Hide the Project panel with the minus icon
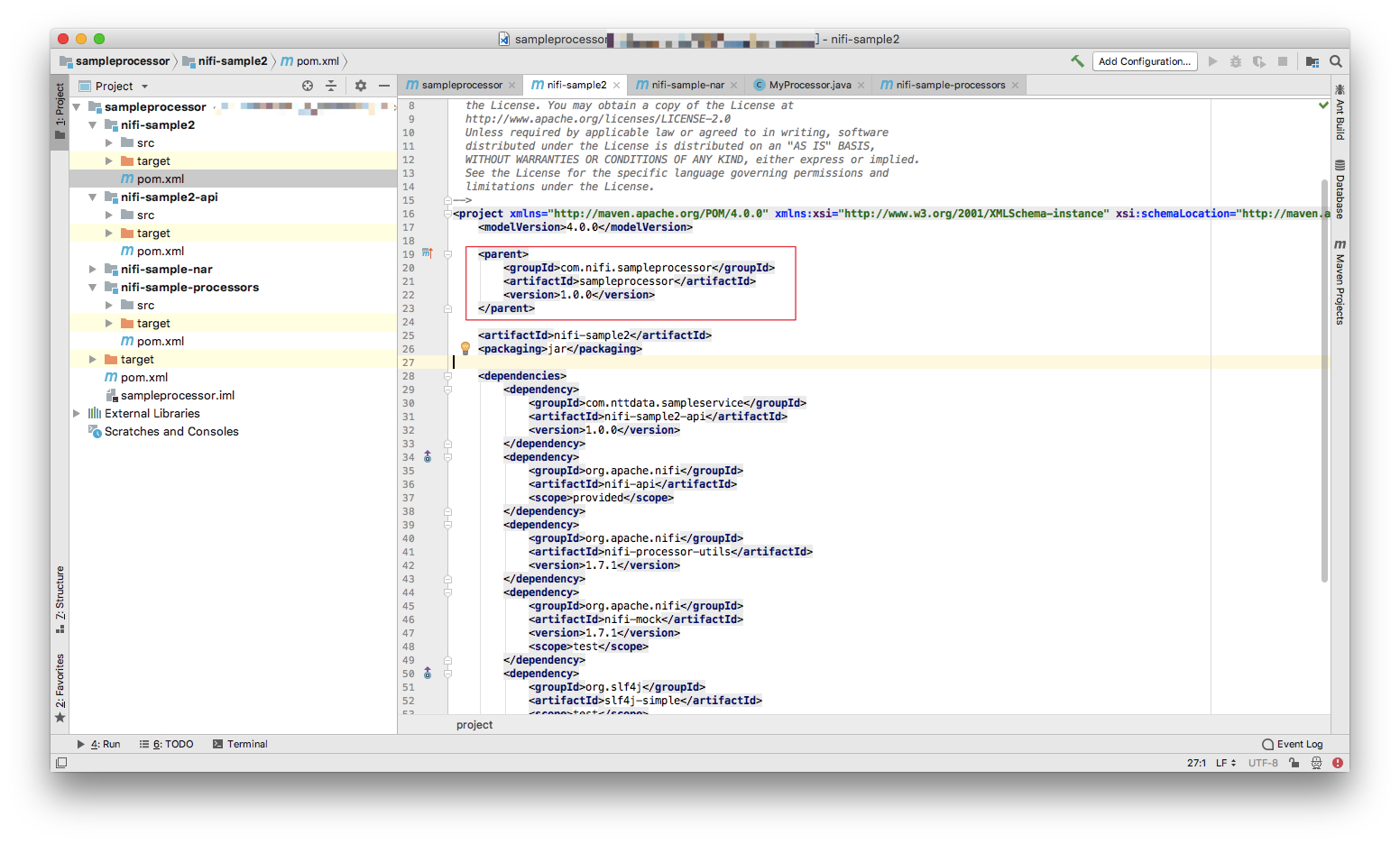 point(384,86)
